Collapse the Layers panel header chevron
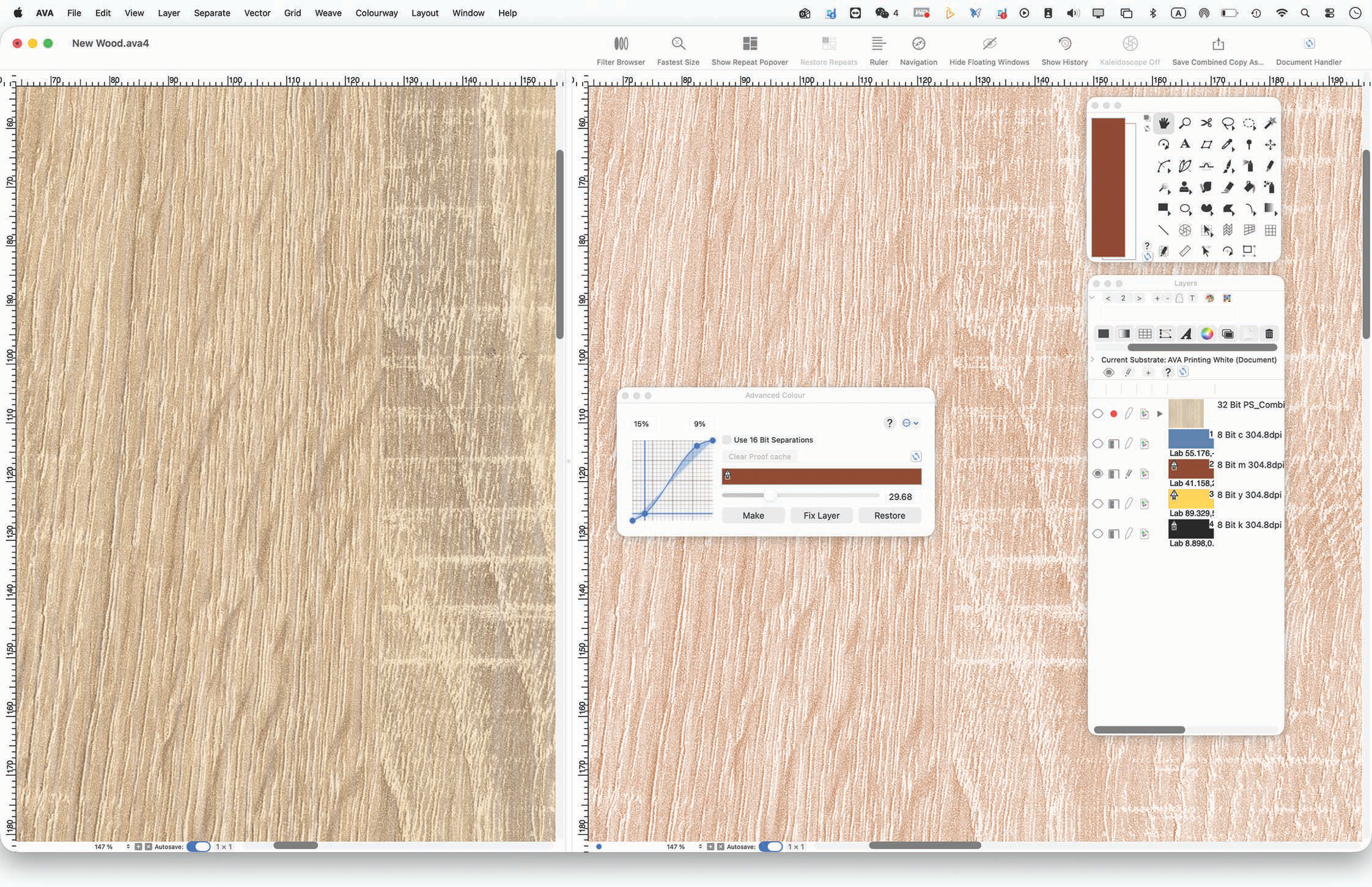The image size is (1372, 887). point(1092,298)
